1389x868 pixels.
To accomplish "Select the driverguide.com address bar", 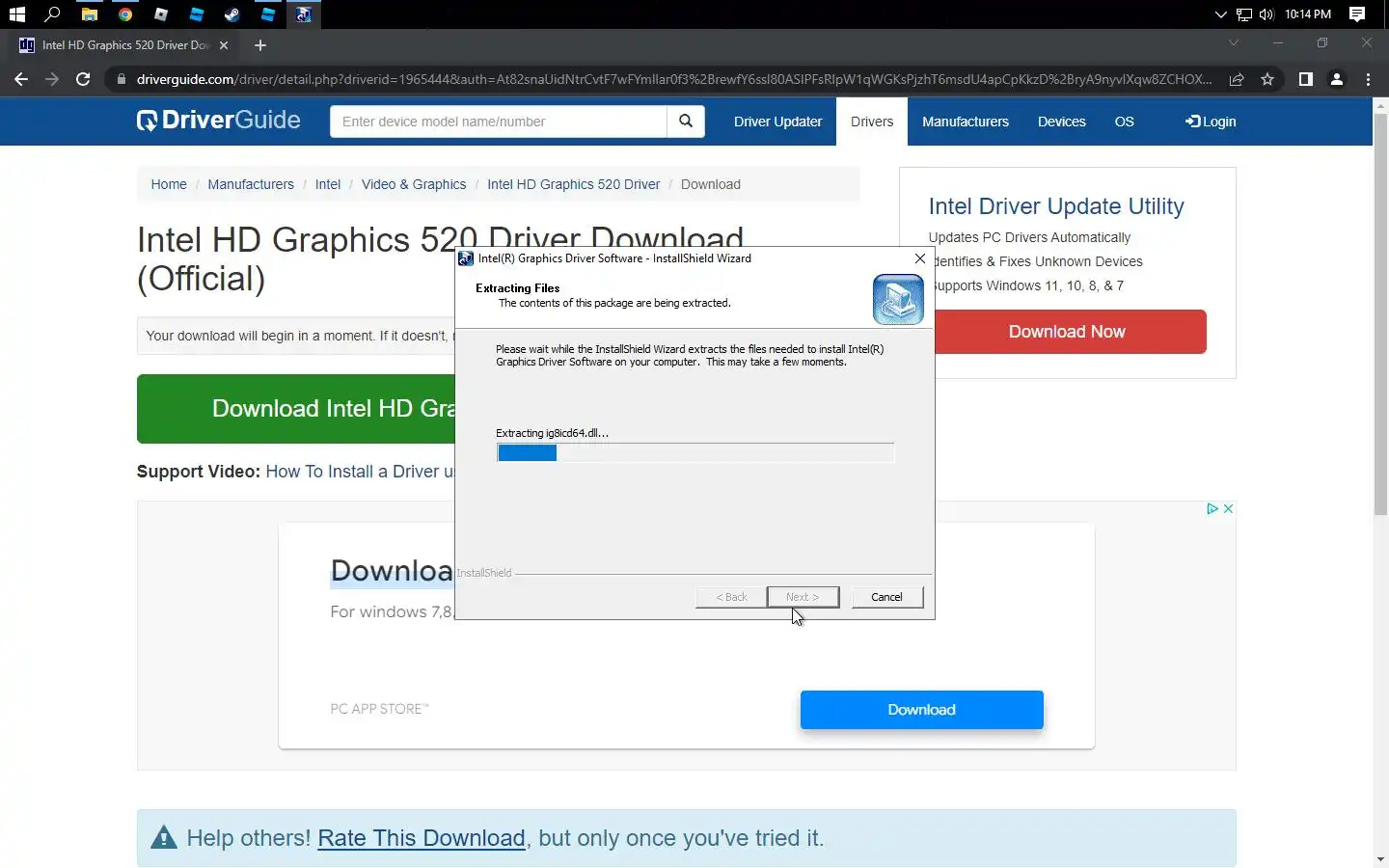I will pyautogui.click(x=674, y=79).
